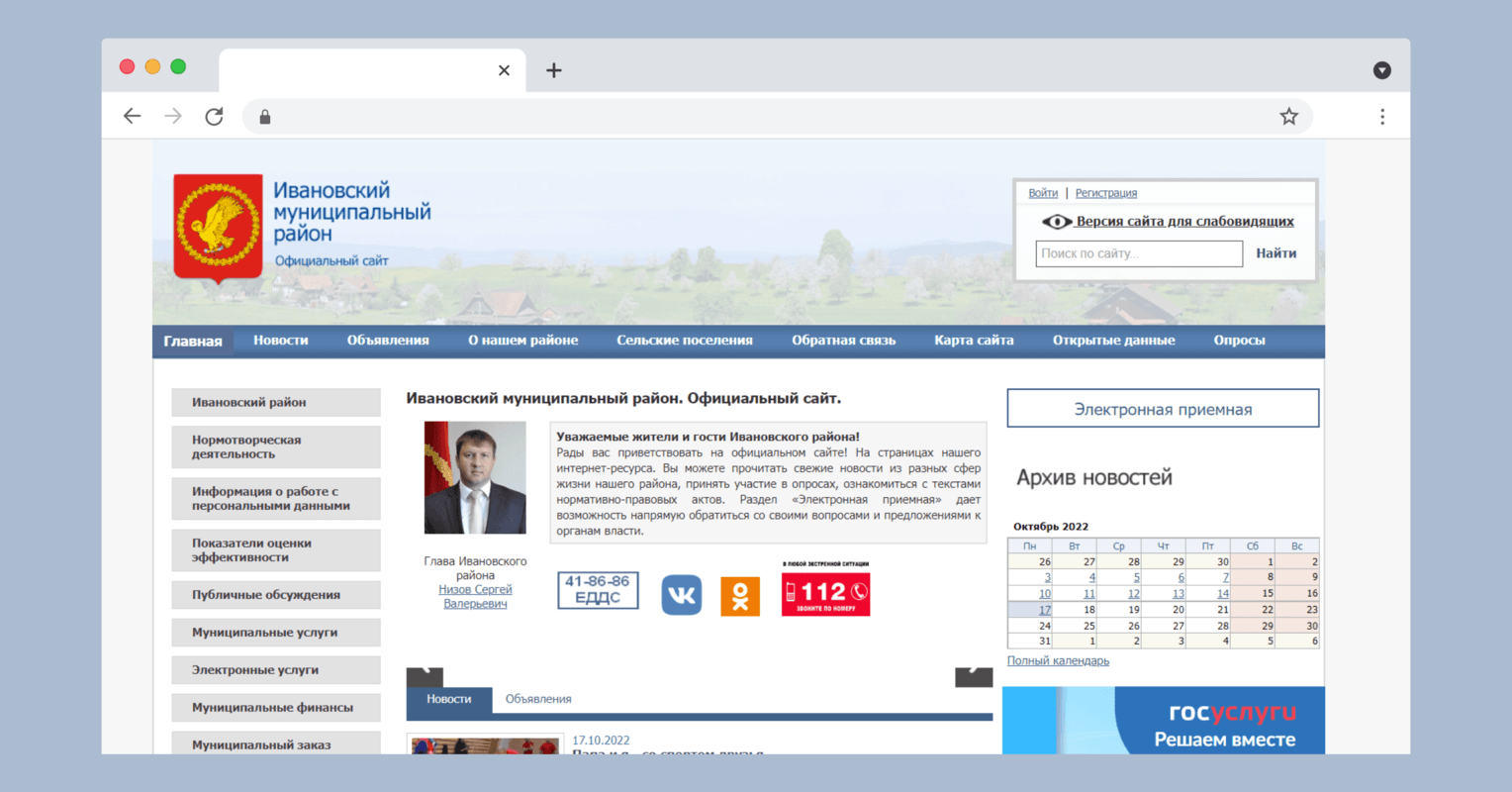The width and height of the screenshot is (1512, 792).
Task: Switch to the Объявления tab under the slider
Action: 538,699
